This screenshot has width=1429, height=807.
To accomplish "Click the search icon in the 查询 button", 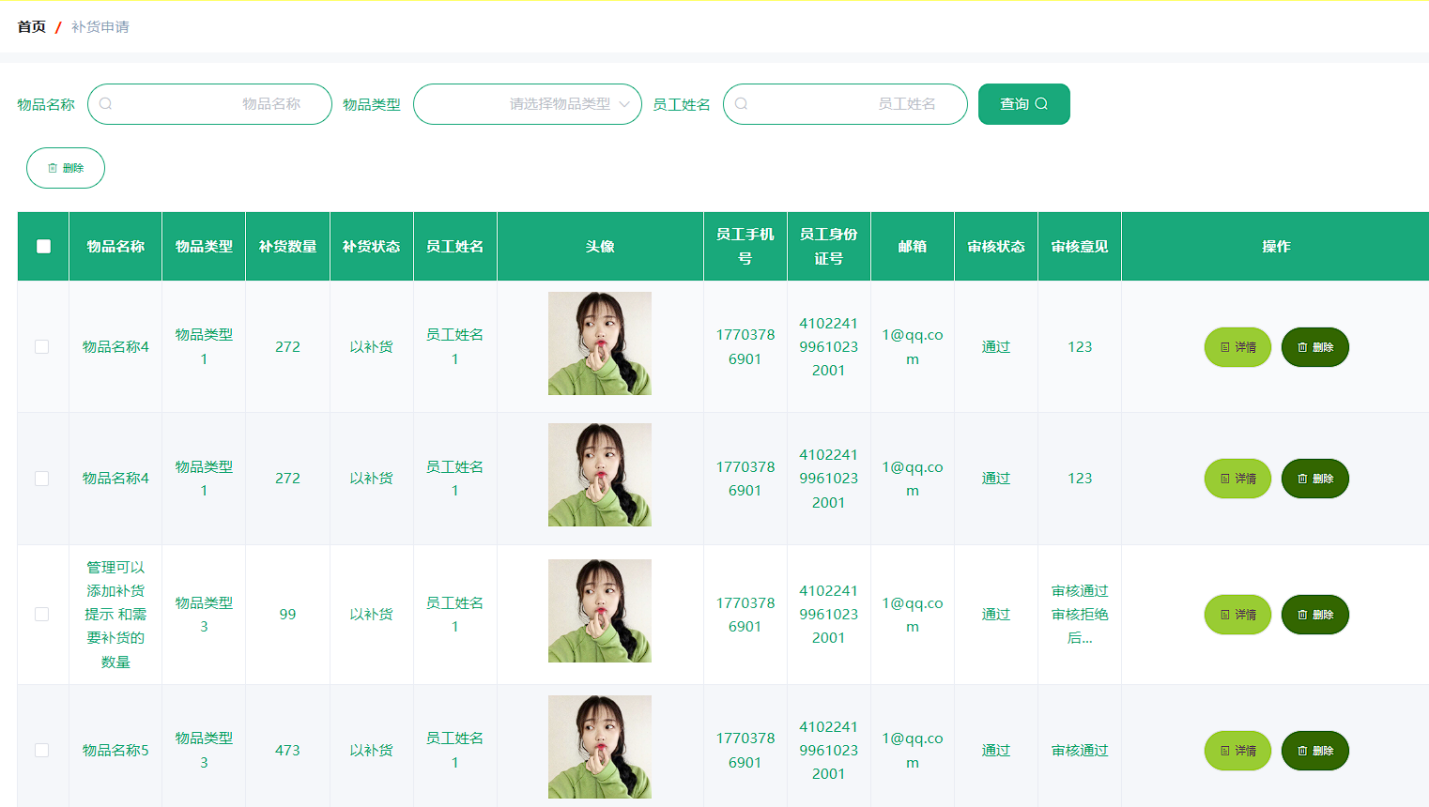I will [x=1041, y=104].
